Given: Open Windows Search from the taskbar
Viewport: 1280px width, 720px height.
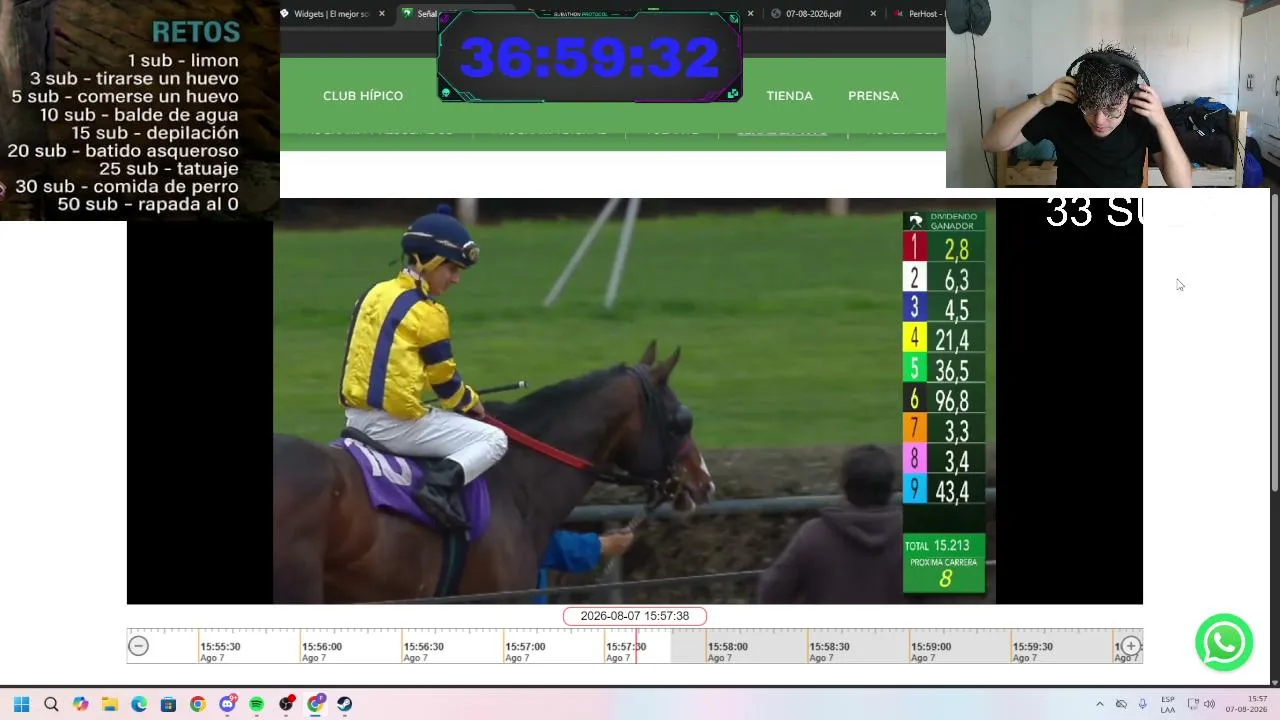Looking at the screenshot, I should (51, 704).
